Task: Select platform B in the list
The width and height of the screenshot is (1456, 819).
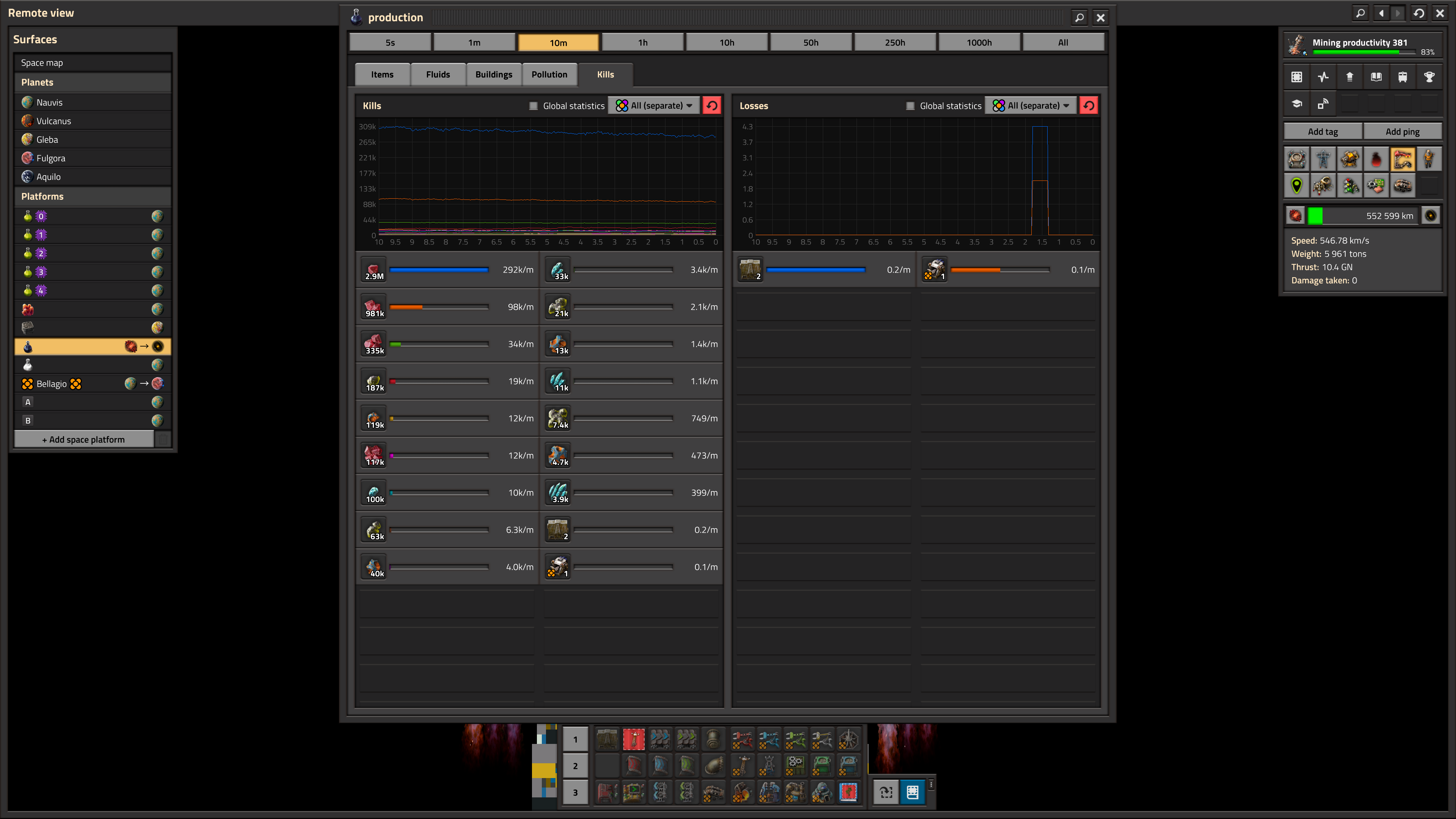Action: click(93, 420)
